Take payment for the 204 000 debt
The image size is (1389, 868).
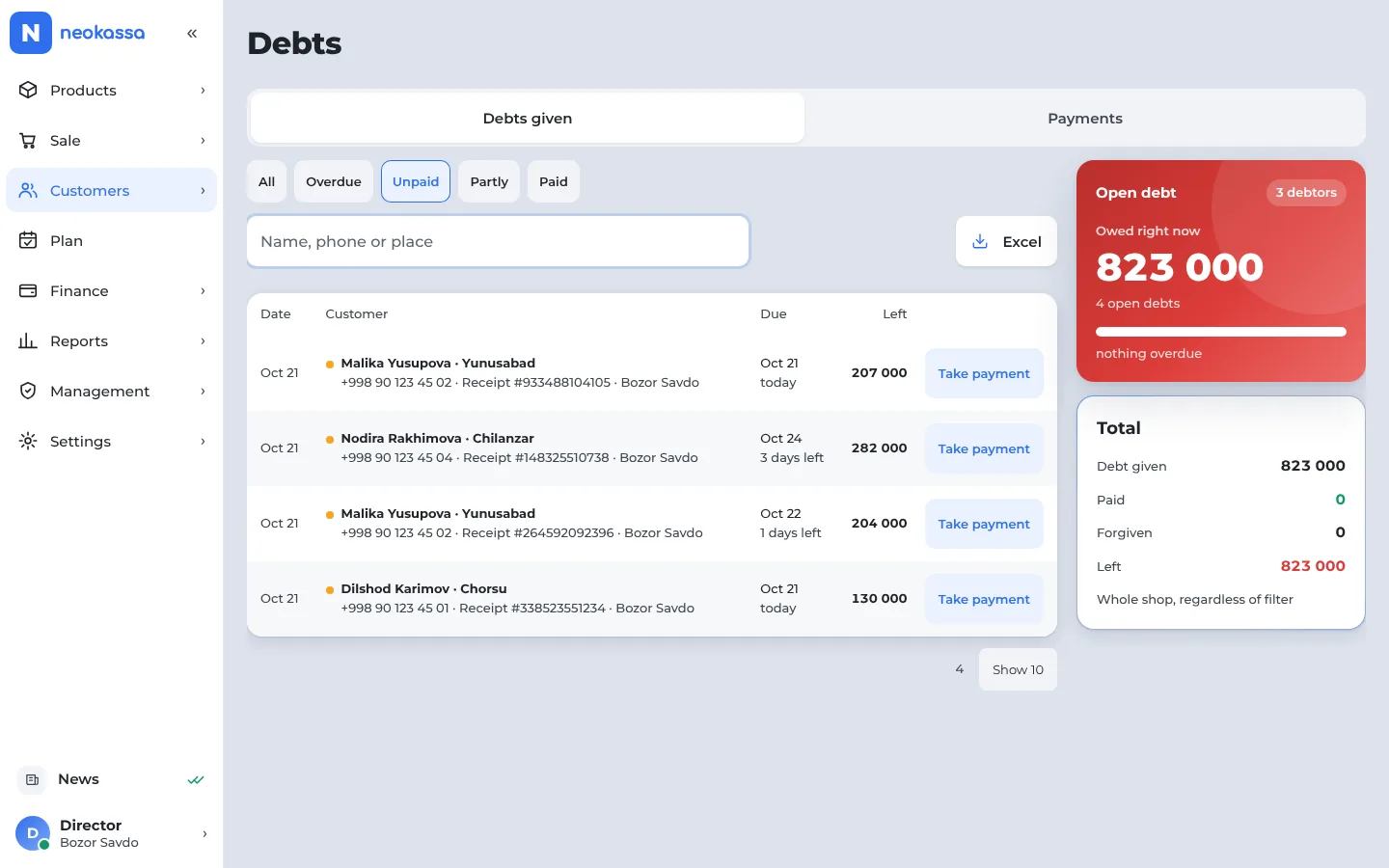pyautogui.click(x=984, y=524)
